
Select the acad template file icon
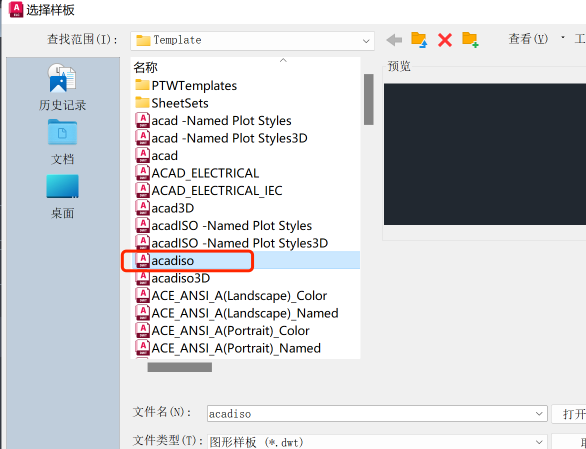click(142, 156)
